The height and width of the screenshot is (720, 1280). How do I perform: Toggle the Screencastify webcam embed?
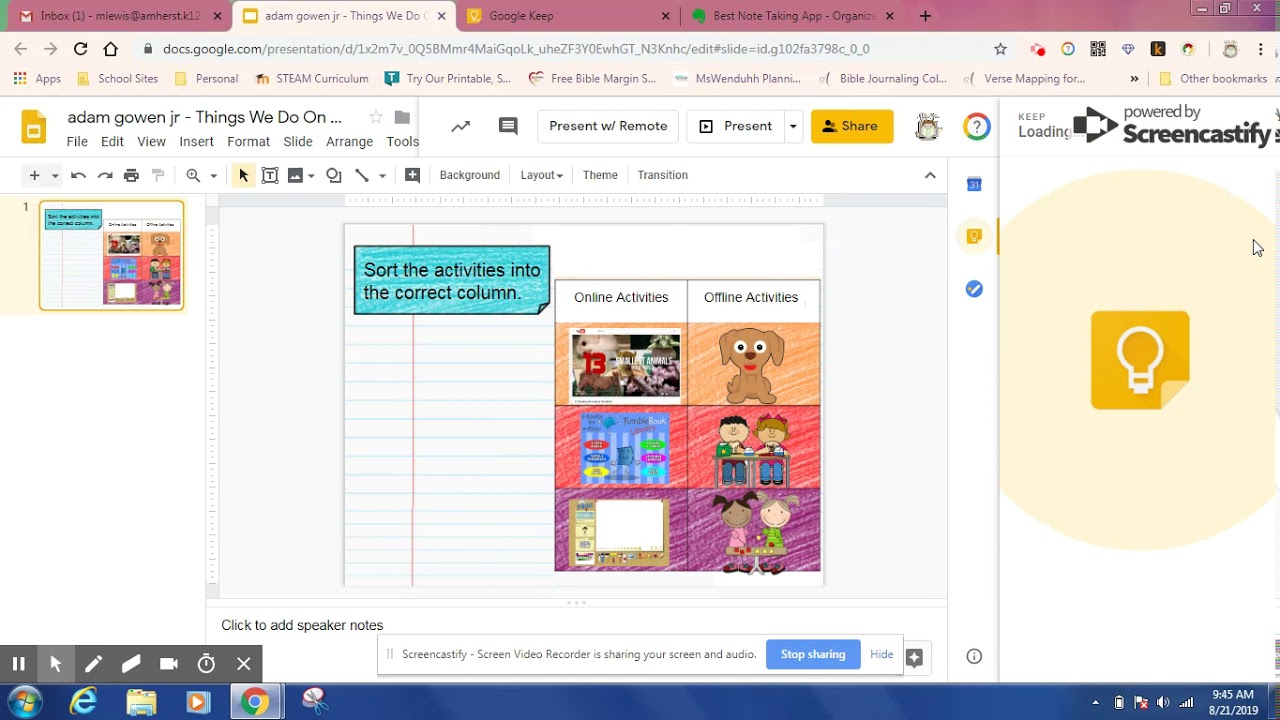168,663
